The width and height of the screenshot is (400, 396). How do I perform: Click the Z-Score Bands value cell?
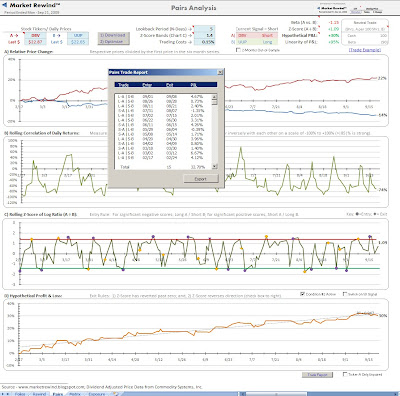(204, 35)
